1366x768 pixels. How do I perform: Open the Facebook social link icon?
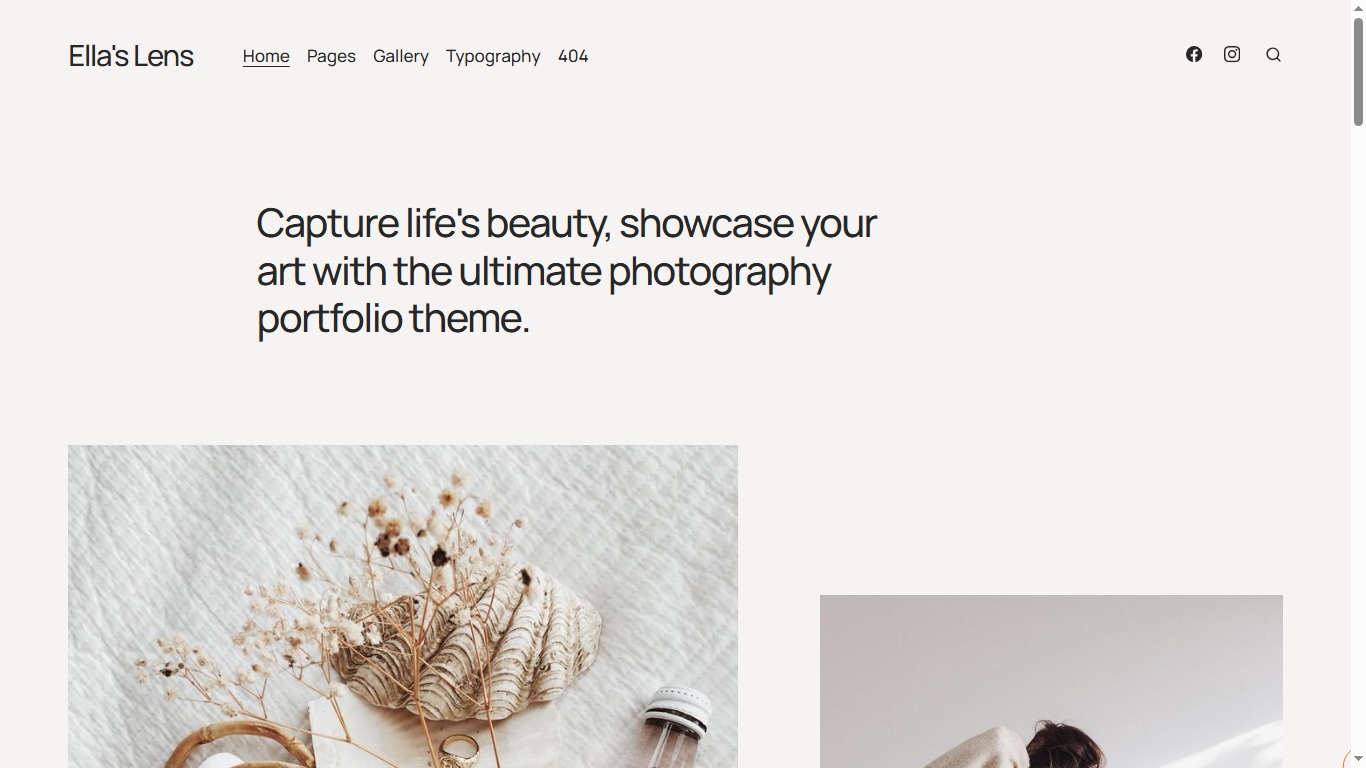[x=1194, y=54]
